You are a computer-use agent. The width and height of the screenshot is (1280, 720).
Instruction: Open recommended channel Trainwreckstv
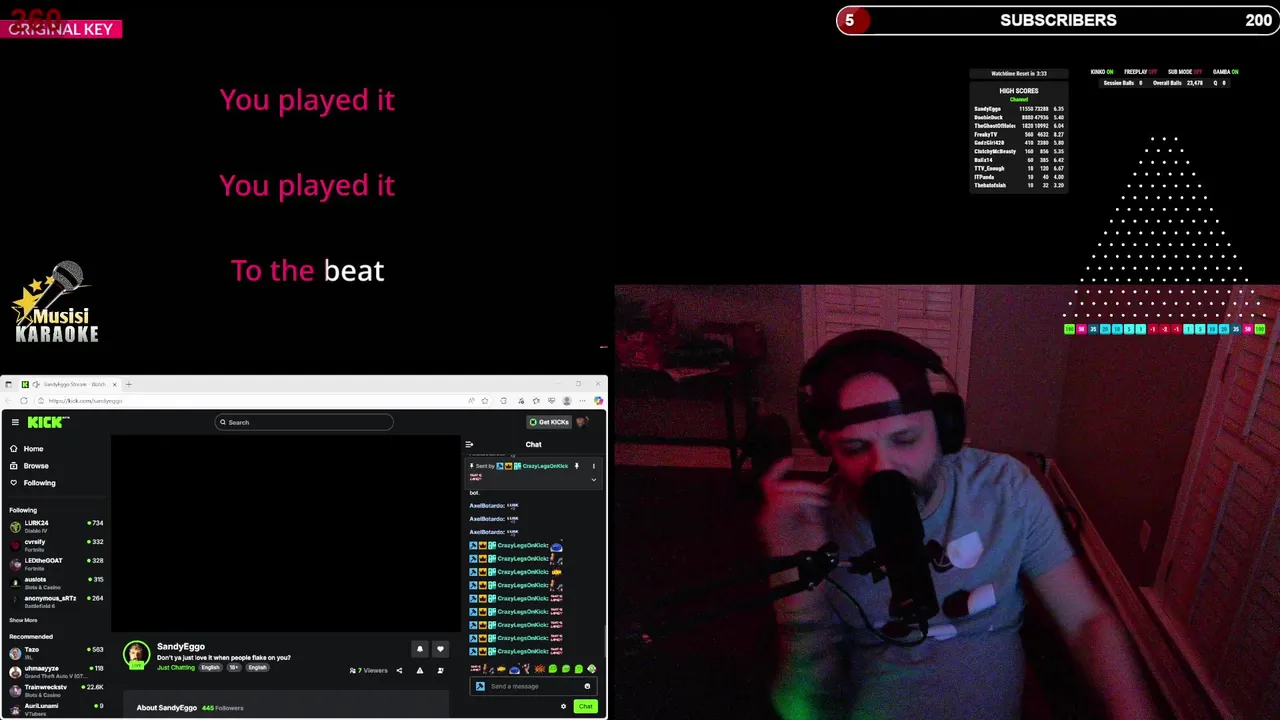[56, 690]
